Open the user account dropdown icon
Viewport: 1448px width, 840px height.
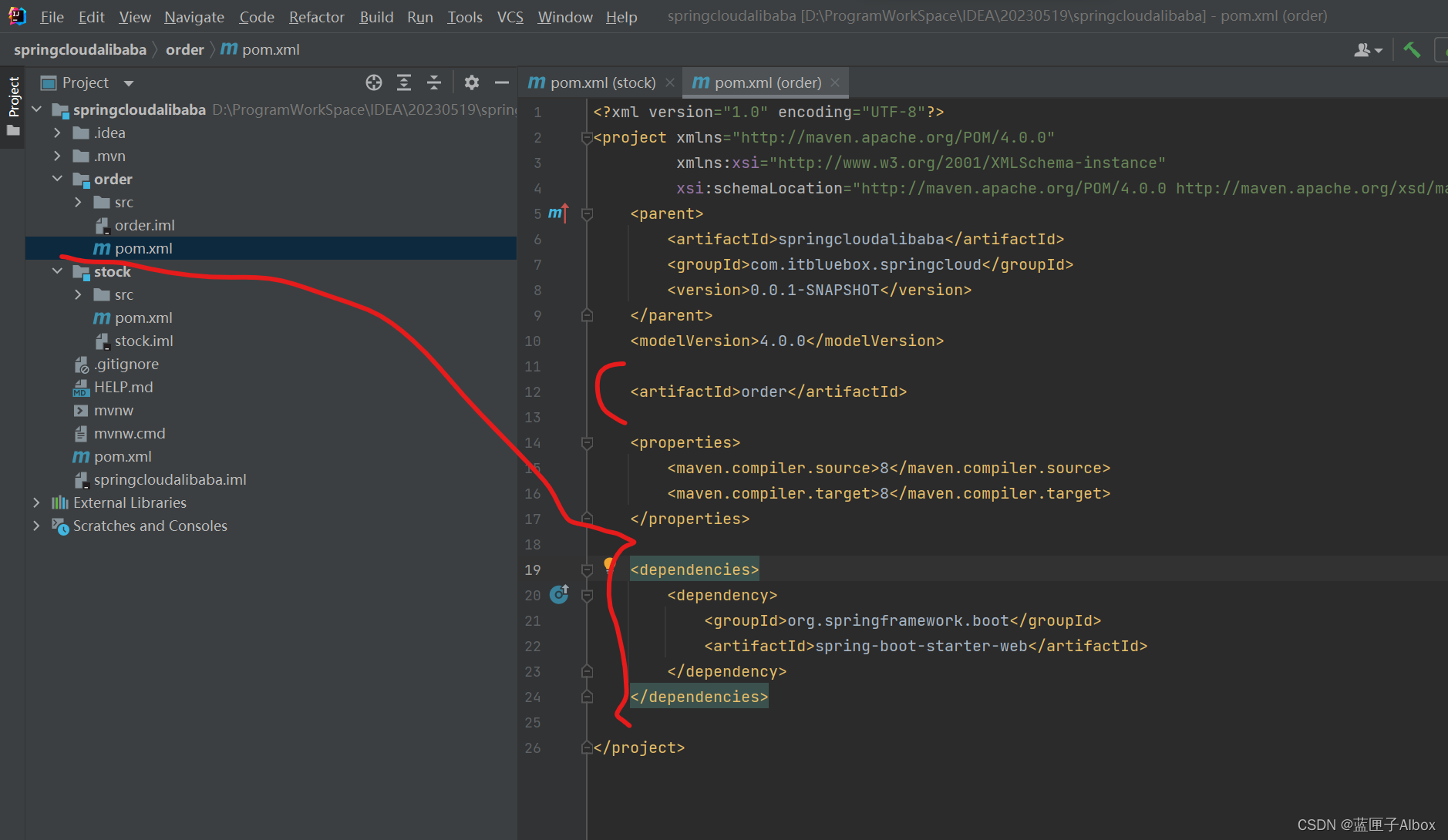click(x=1368, y=50)
